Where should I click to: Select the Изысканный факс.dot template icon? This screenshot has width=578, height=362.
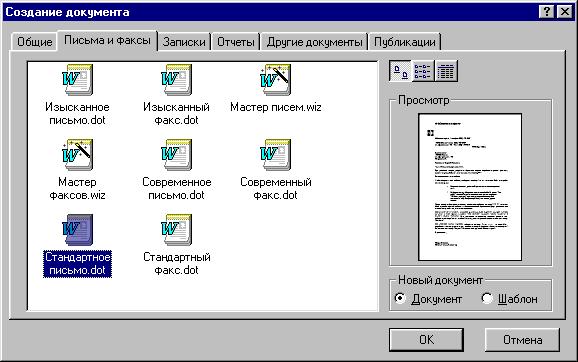[x=176, y=80]
